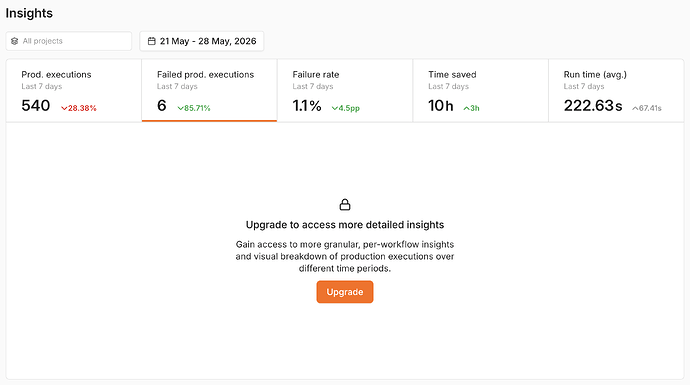Screen dimensions: 690x385
Task: Click the layers icon in All projects filter
Action: pyautogui.click(x=15, y=41)
